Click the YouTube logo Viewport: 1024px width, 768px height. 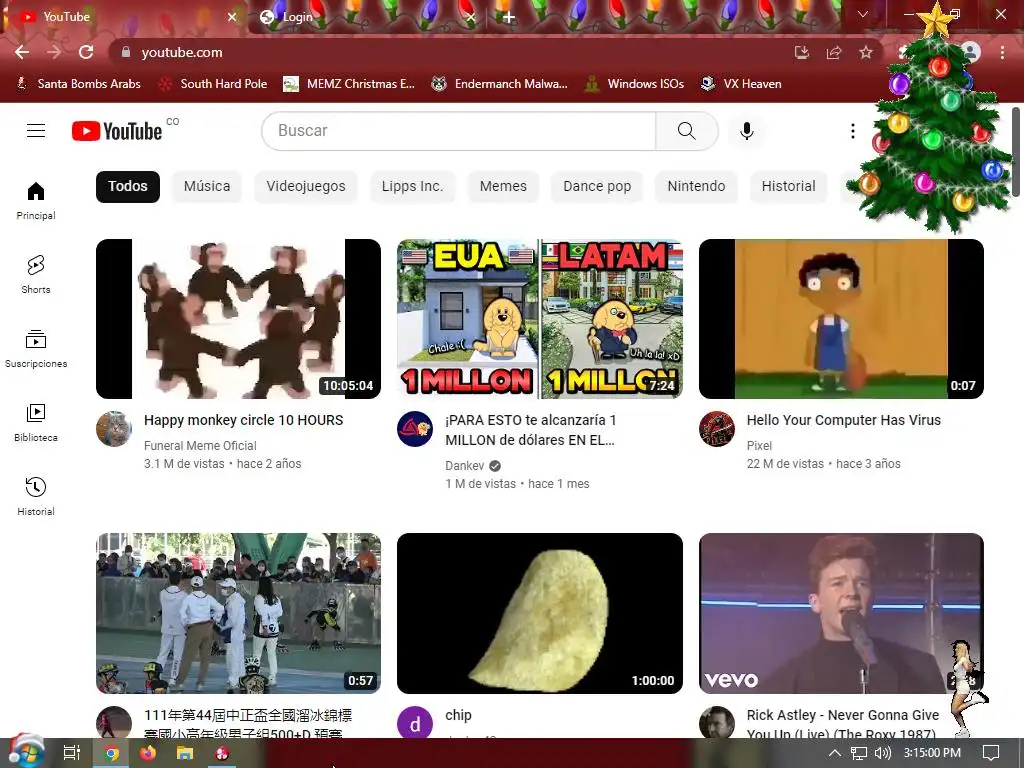117,131
